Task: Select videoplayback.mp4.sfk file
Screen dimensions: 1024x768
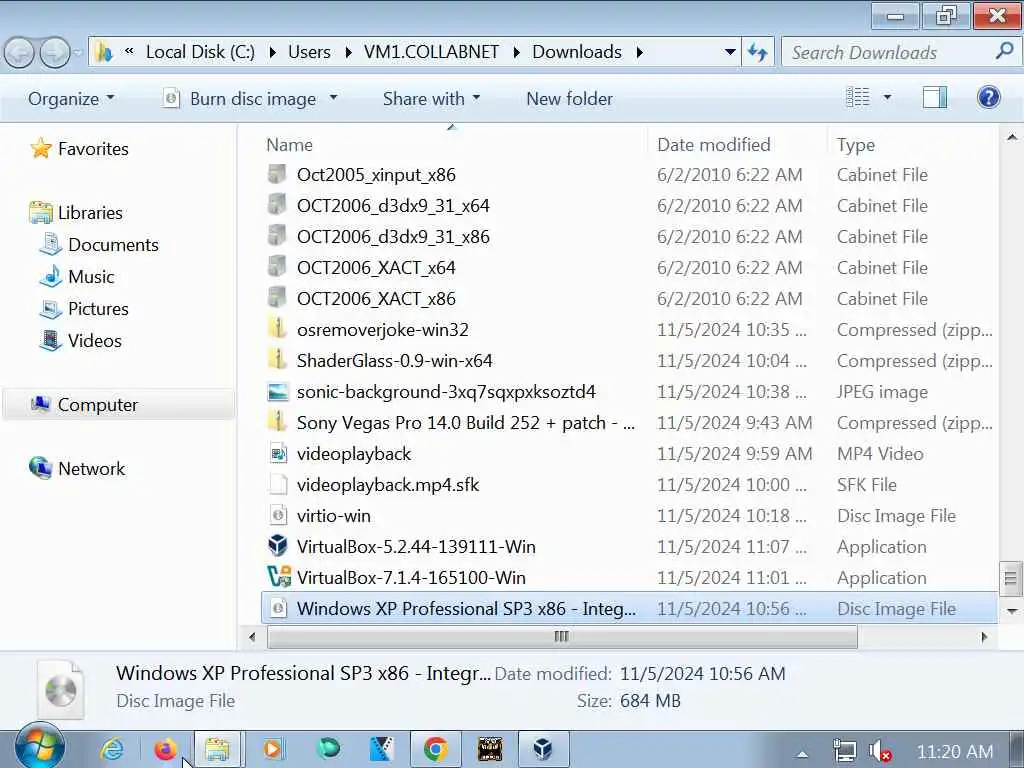Action: coord(387,485)
